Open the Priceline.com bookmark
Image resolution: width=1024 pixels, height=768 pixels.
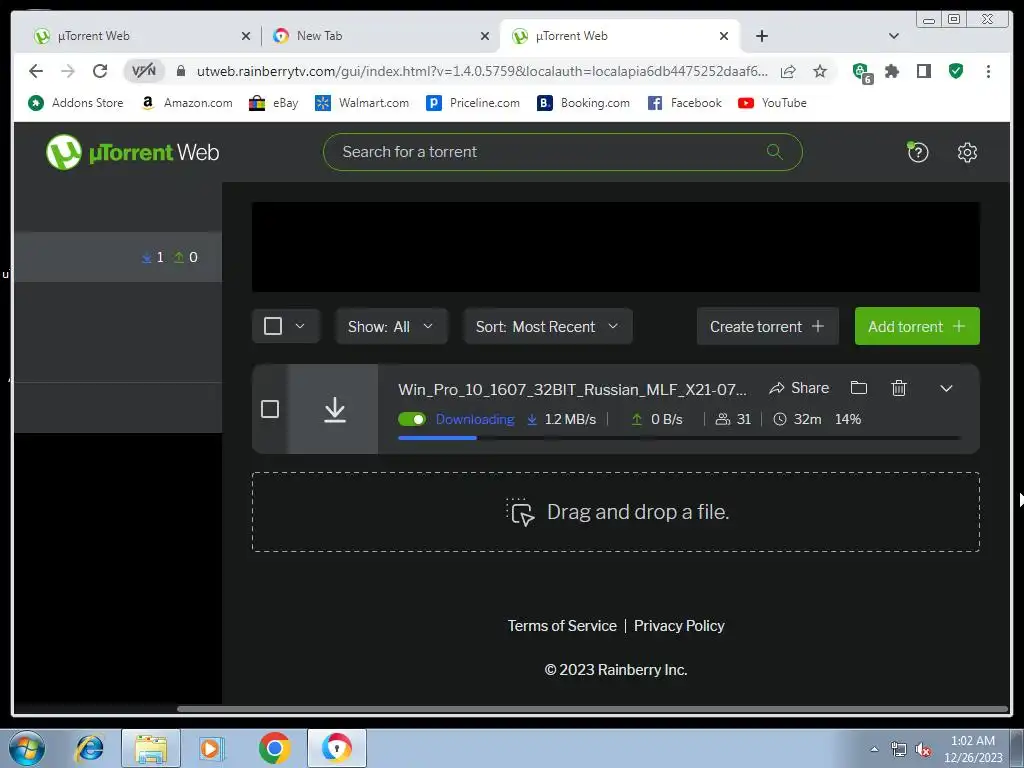[x=473, y=103]
